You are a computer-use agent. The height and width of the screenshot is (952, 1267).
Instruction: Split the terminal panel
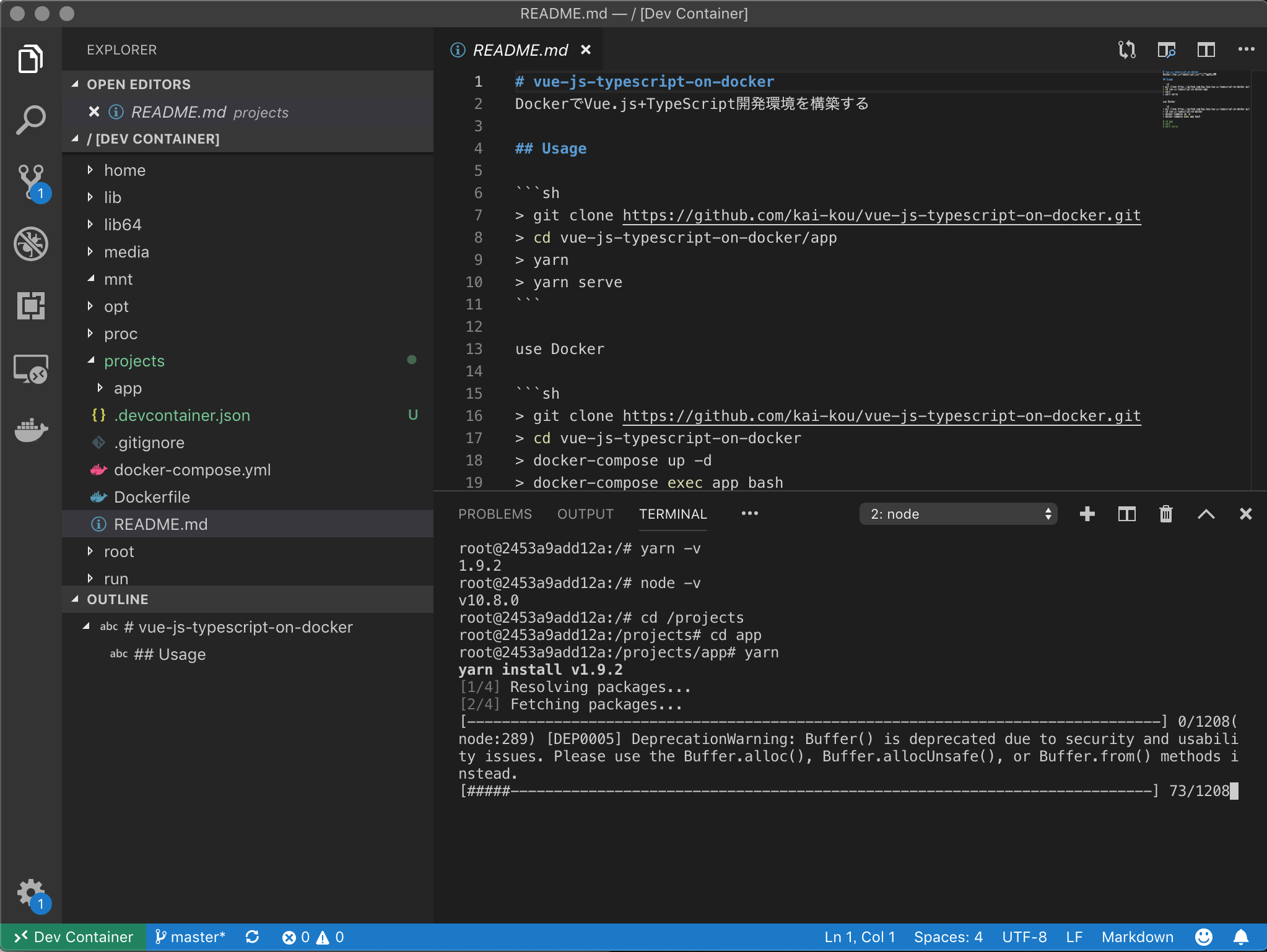[x=1127, y=514]
